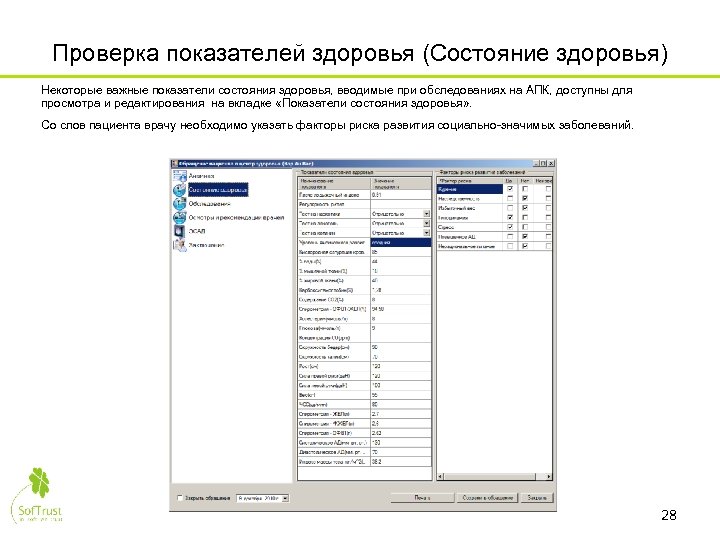Click the ЭСАД sidebar icon
Image resolution: width=720 pixels, height=540 pixels.
click(180, 231)
